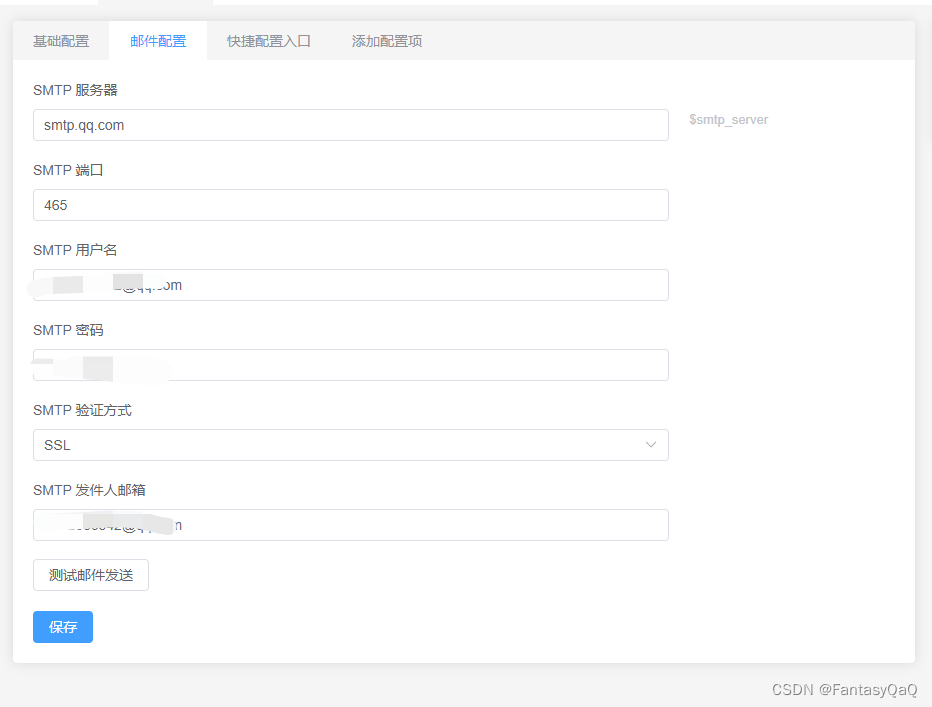Click the port value 465 in its field
Screen dimensions: 932x707
coord(56,204)
